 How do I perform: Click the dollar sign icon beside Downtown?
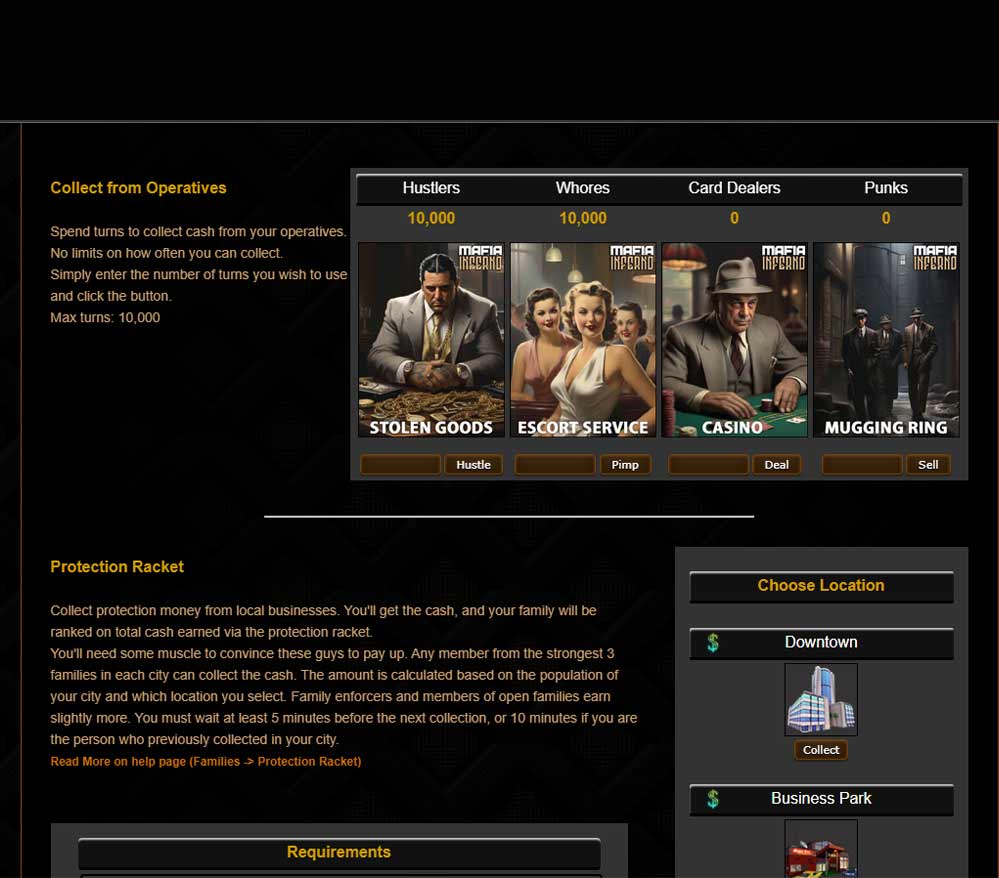pyautogui.click(x=713, y=642)
